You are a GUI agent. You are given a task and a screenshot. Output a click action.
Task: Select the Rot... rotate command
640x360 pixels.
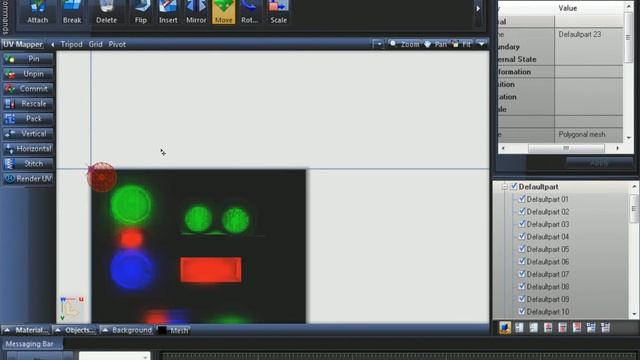pos(249,12)
